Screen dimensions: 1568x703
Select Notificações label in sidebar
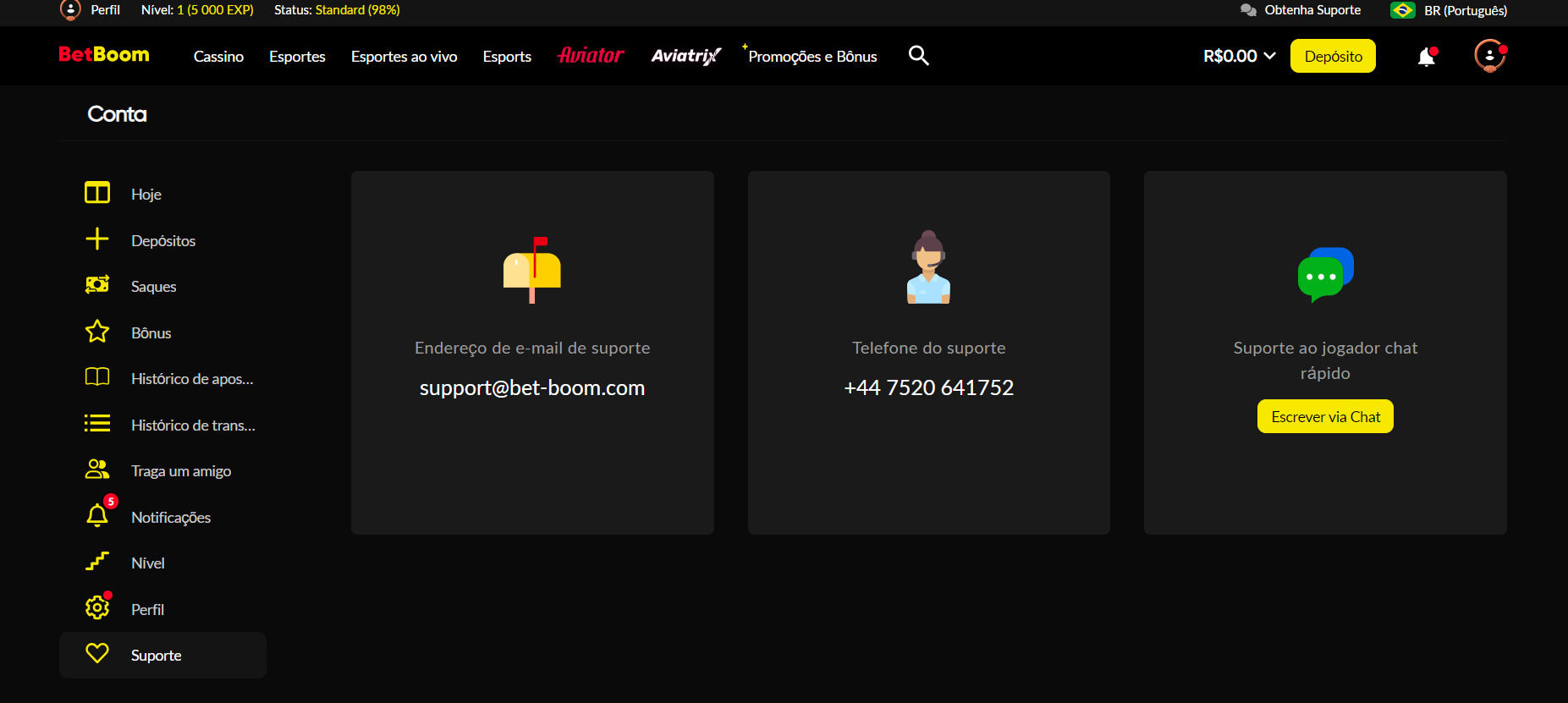pyautogui.click(x=171, y=518)
